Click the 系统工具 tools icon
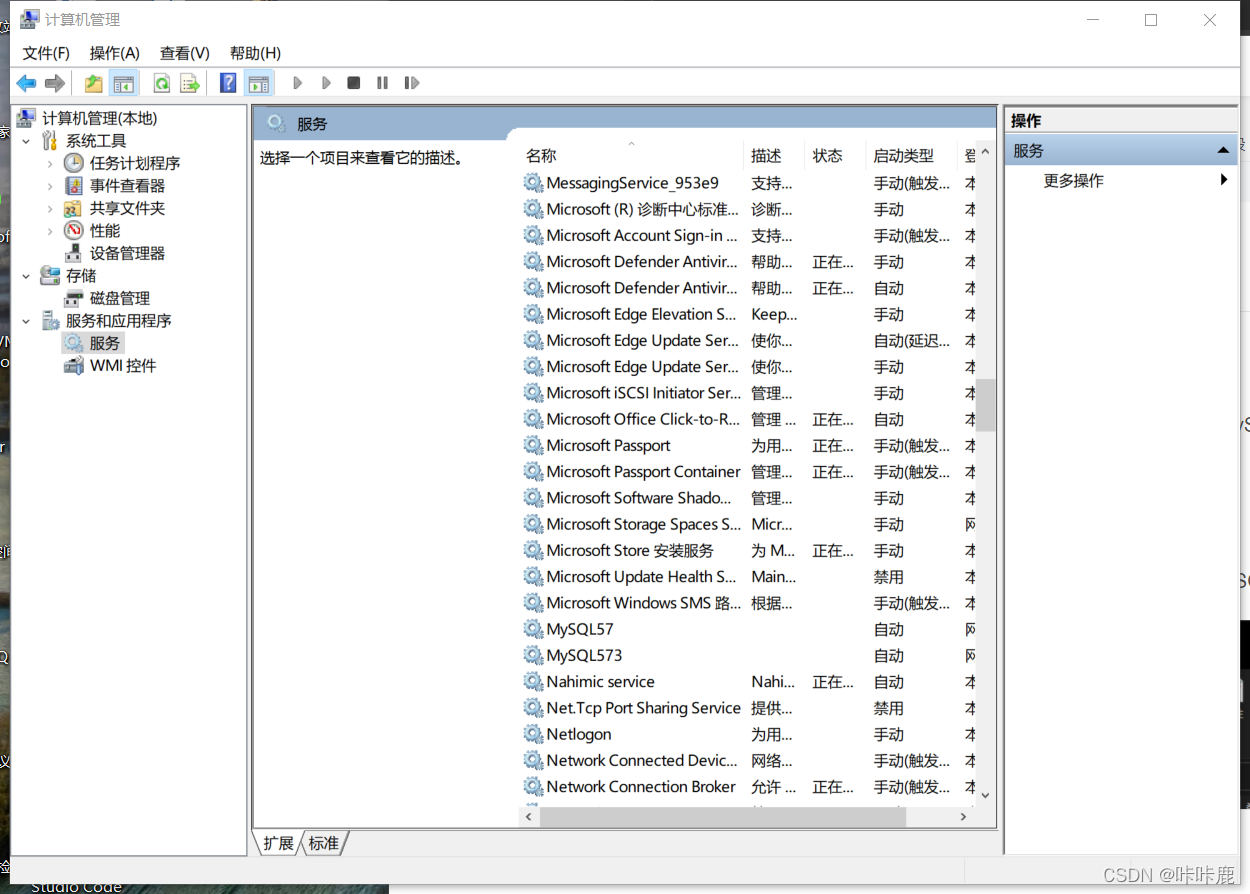The width and height of the screenshot is (1250, 894). coord(50,141)
